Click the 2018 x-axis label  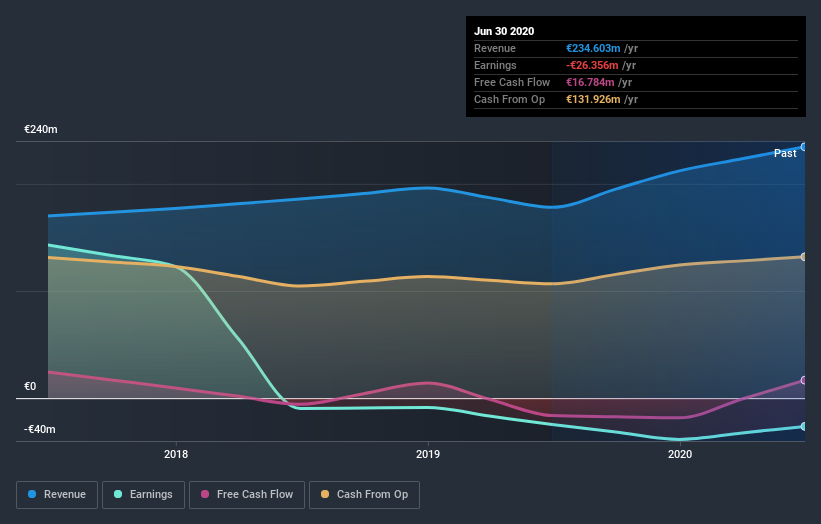[176, 454]
